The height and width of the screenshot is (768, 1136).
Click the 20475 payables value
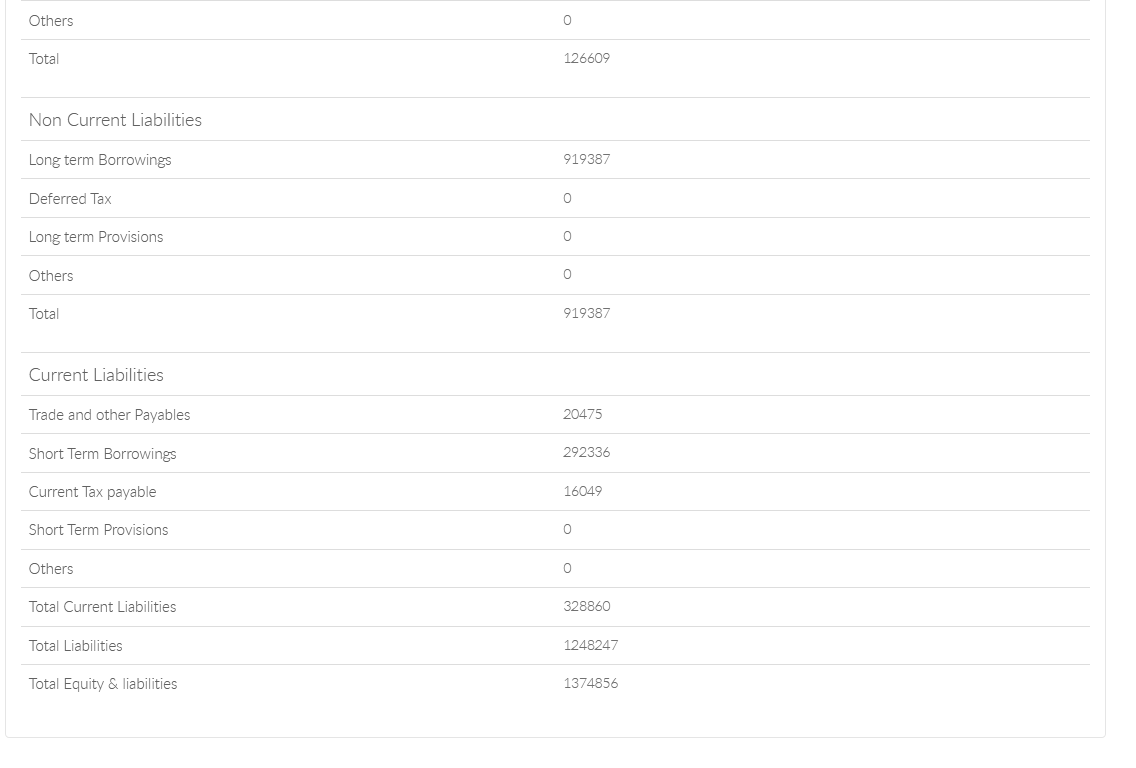coord(582,414)
